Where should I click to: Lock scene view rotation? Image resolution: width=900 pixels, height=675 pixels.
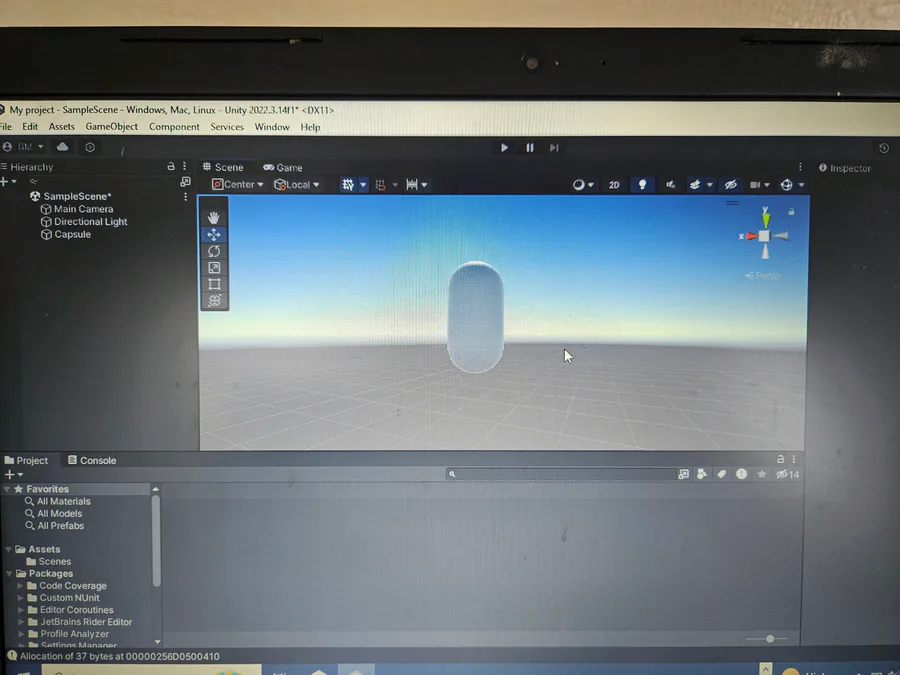point(792,212)
